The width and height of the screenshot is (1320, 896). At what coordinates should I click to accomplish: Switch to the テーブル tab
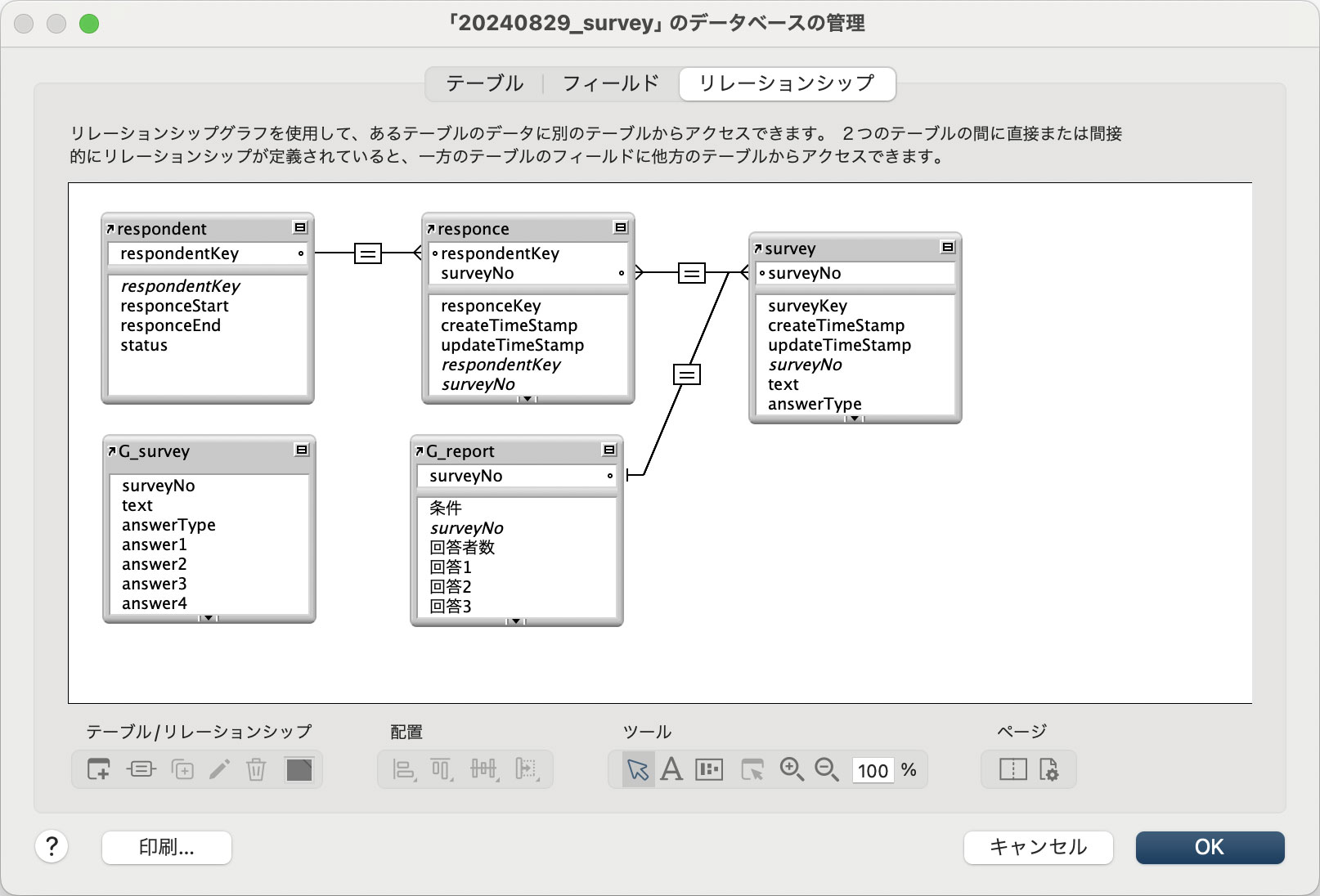tap(485, 83)
